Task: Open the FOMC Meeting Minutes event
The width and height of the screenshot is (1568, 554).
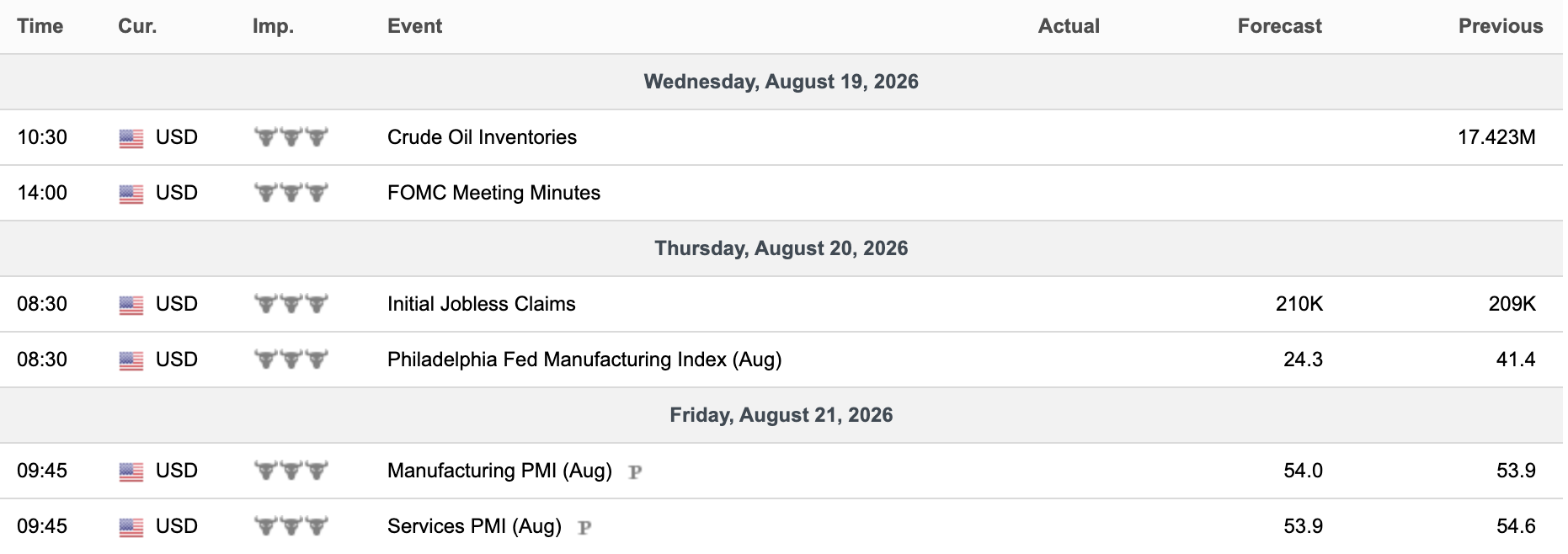Action: click(x=493, y=193)
